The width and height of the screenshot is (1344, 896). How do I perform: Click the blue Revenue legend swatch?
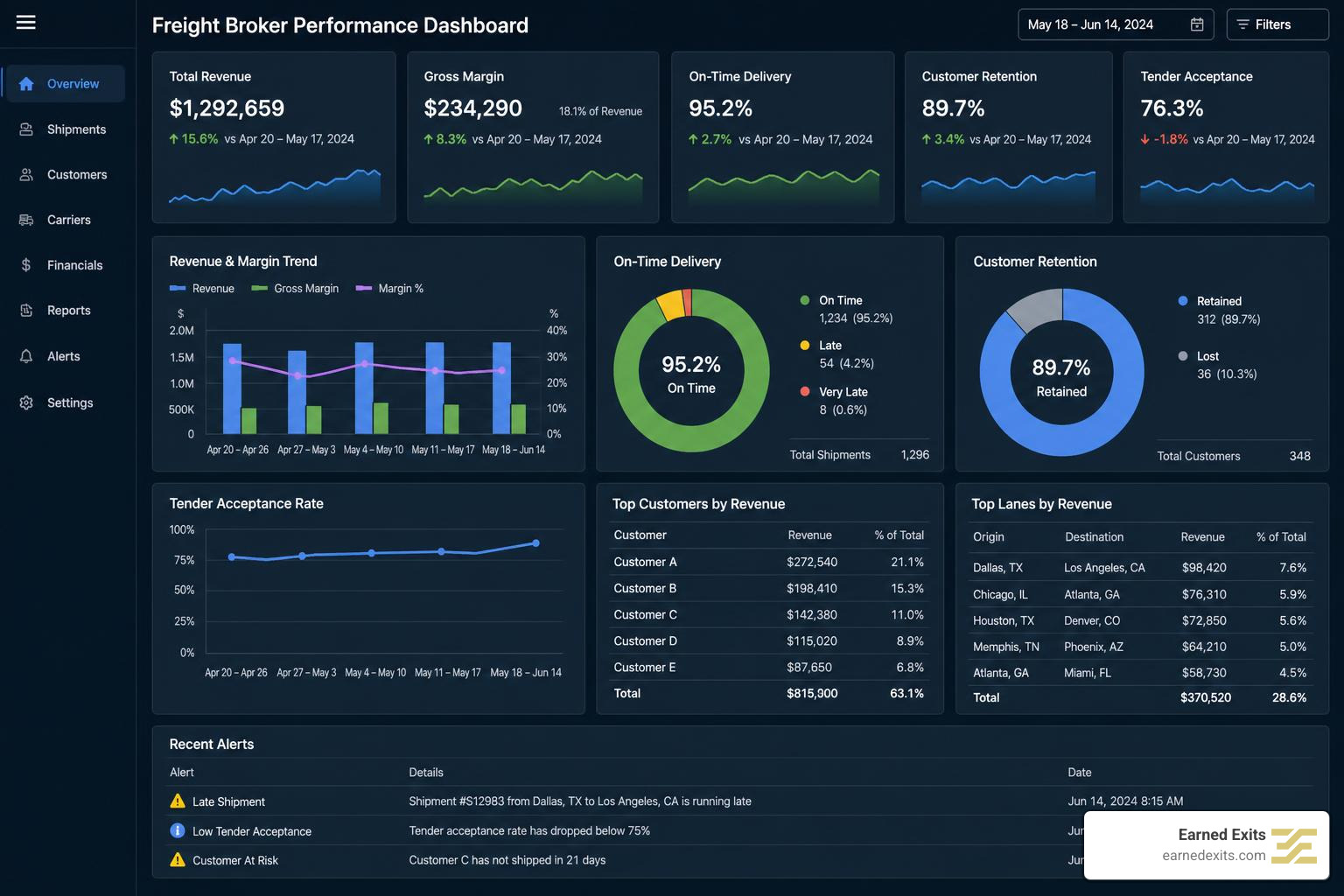(178, 288)
